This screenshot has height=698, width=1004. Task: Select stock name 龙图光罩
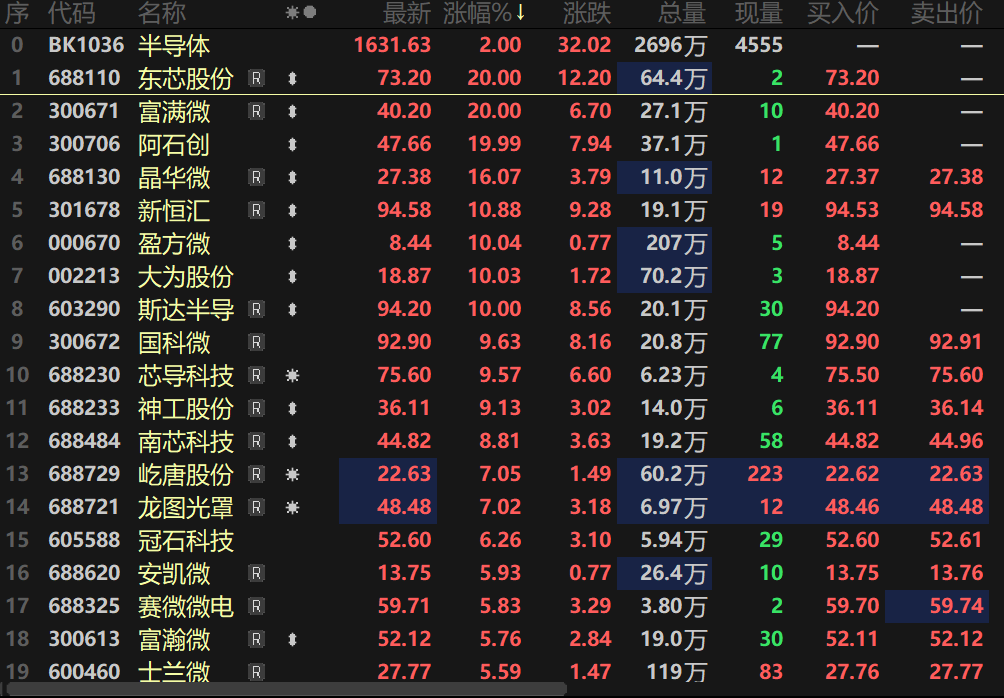(186, 507)
